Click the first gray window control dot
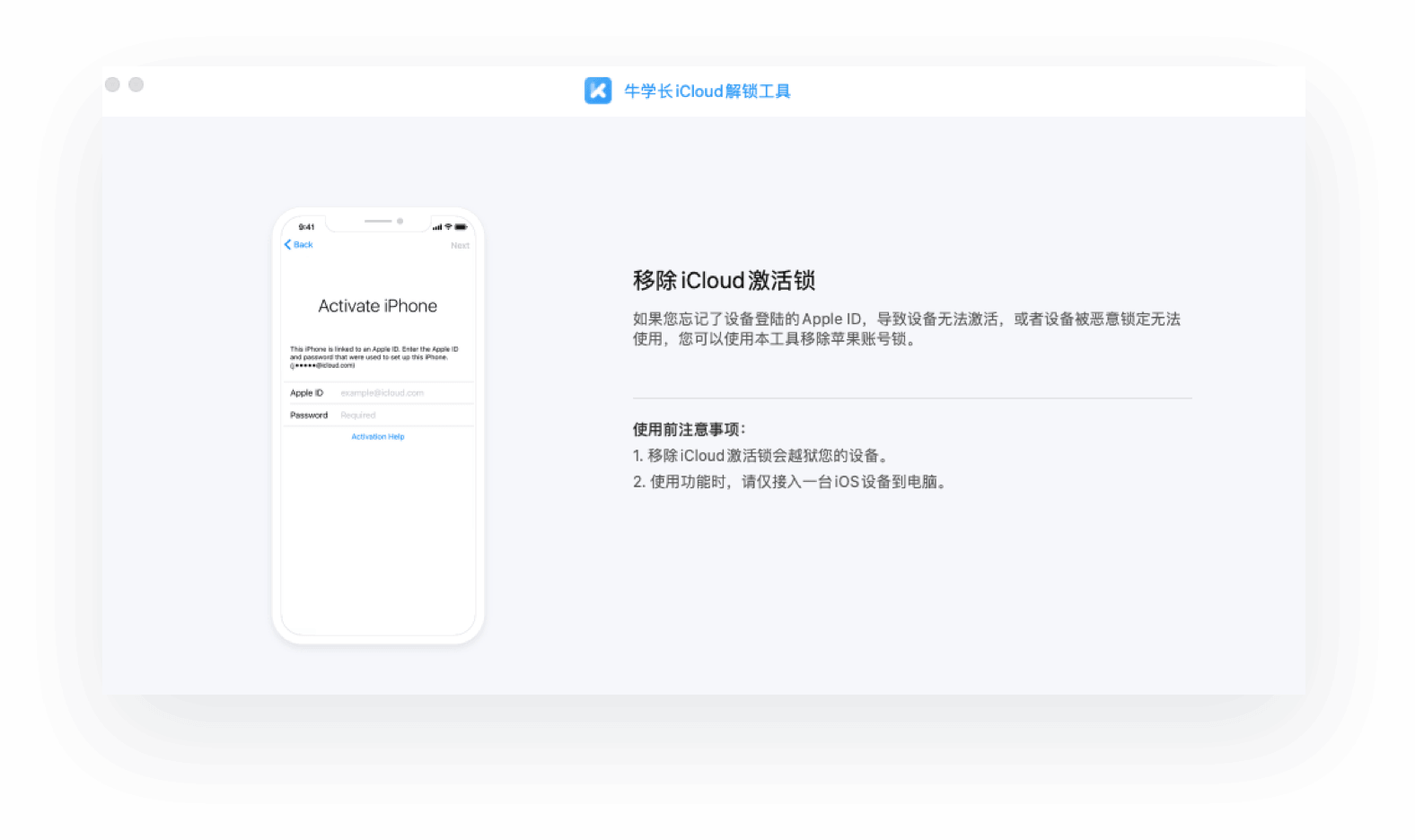The height and width of the screenshot is (840, 1415). (x=112, y=84)
